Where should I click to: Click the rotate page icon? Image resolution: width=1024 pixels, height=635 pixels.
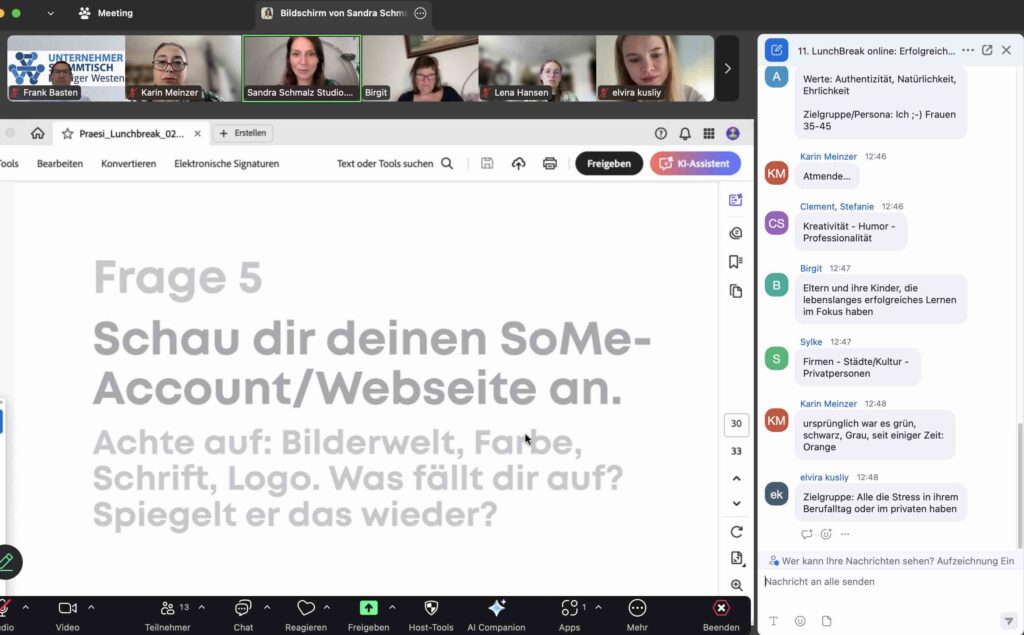(737, 532)
